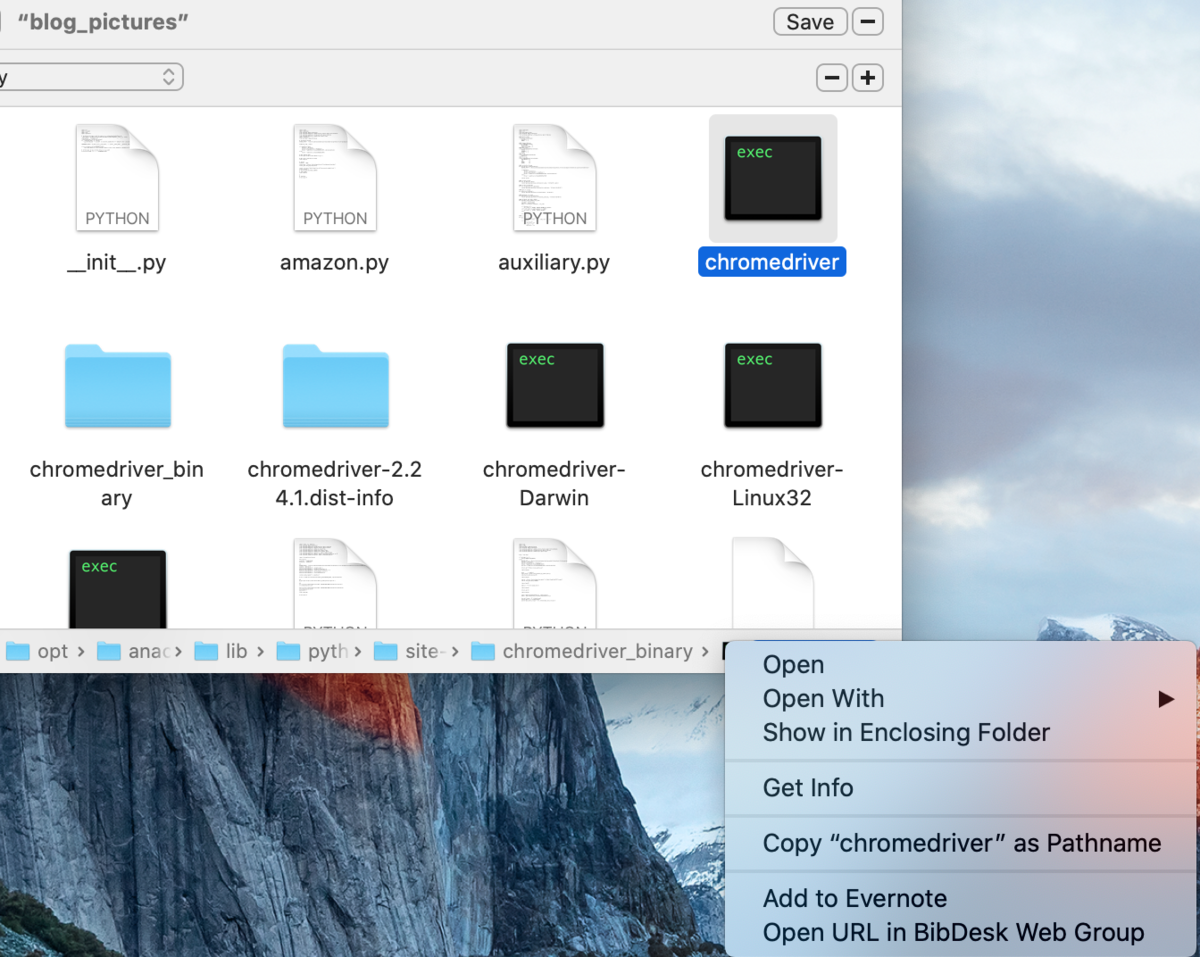Click chromedriver_binary folder in path bar
1200x957 pixels.
pos(583,651)
